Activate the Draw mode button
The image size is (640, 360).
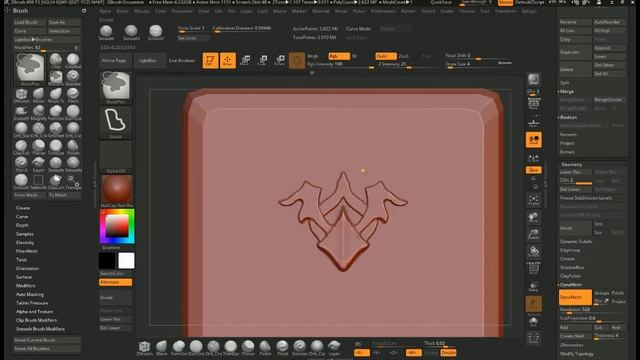click(228, 60)
